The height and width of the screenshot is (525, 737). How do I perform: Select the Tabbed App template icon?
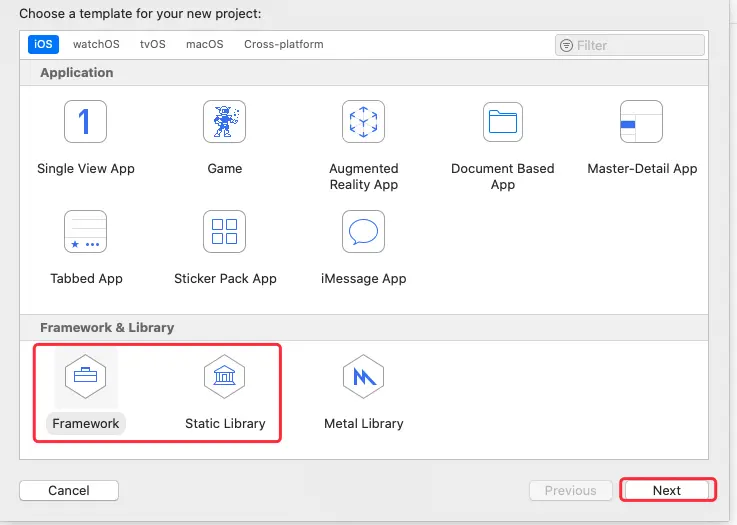[x=85, y=232]
